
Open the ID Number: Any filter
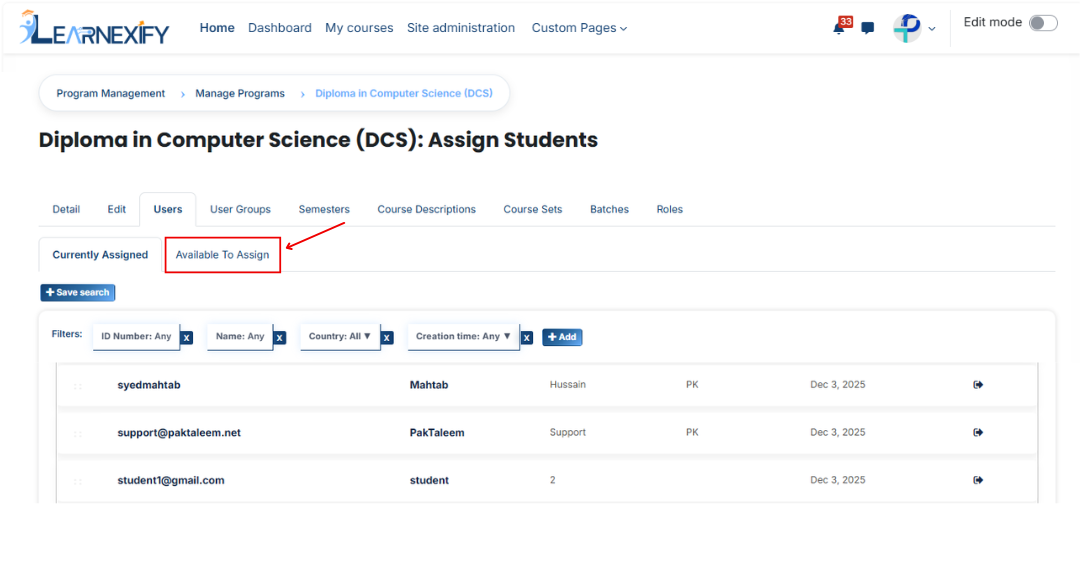pos(136,337)
